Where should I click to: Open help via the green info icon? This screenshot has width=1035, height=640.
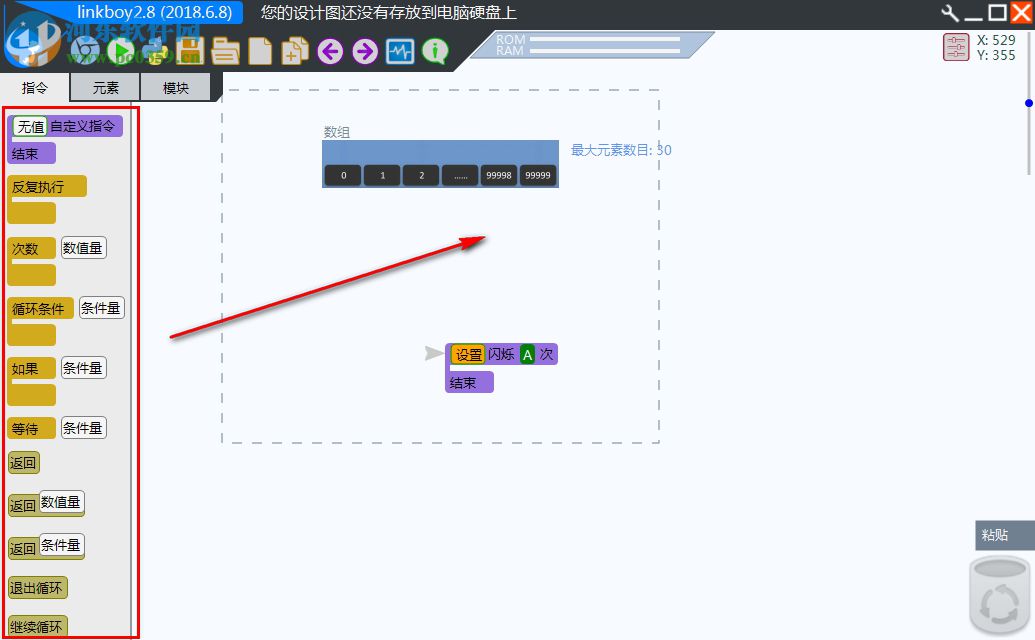click(435, 51)
